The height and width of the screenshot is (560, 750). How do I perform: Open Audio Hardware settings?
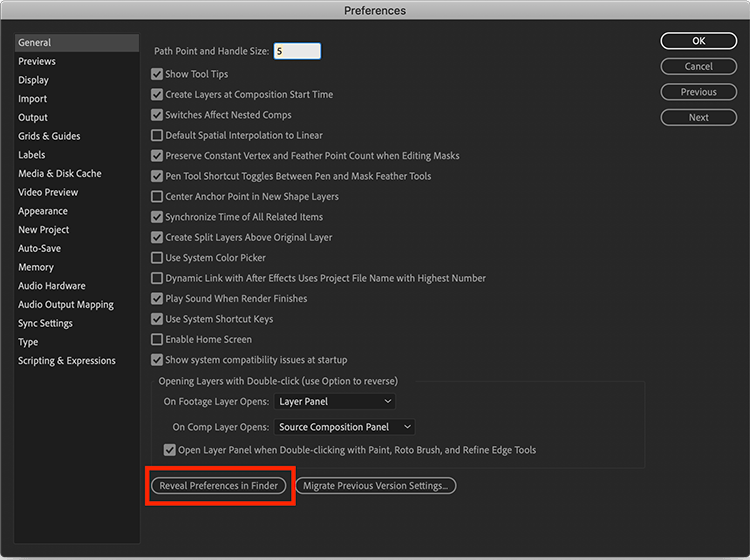[52, 285]
